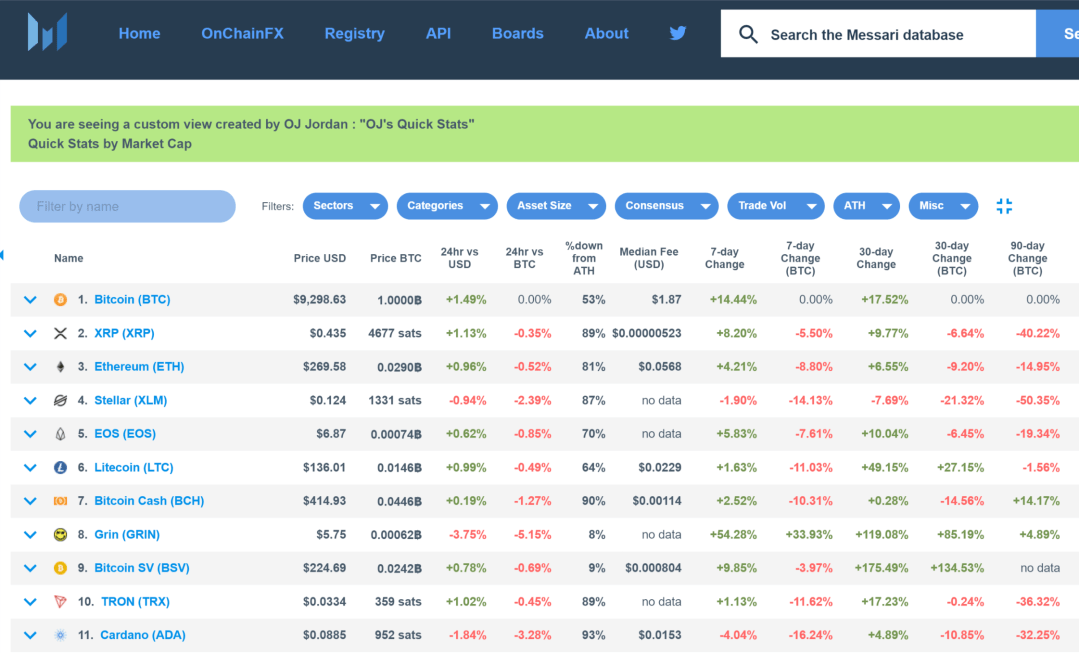Viewport: 1079px width, 653px height.
Task: Open the Registry nav item
Action: pyautogui.click(x=354, y=33)
